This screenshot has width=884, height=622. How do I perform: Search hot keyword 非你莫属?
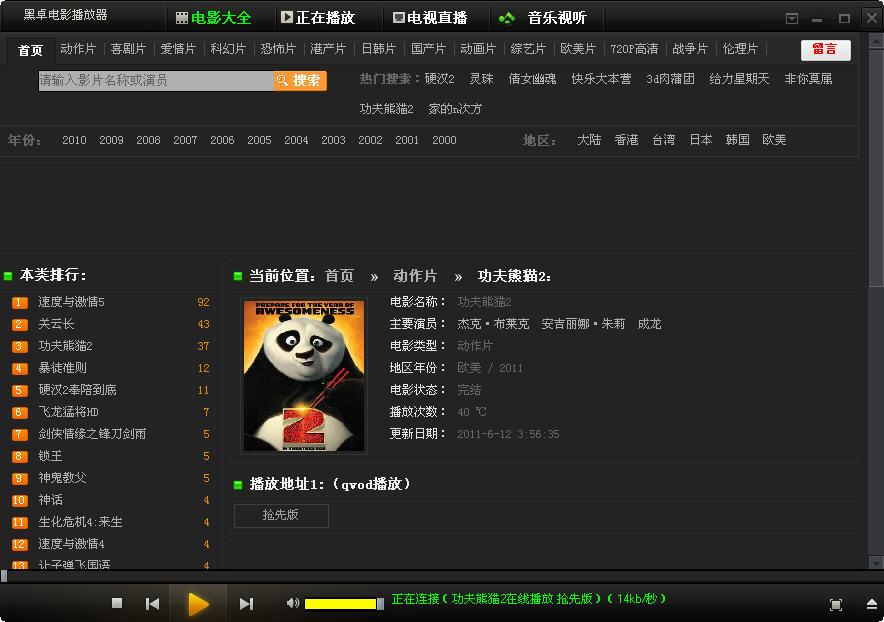click(x=808, y=79)
